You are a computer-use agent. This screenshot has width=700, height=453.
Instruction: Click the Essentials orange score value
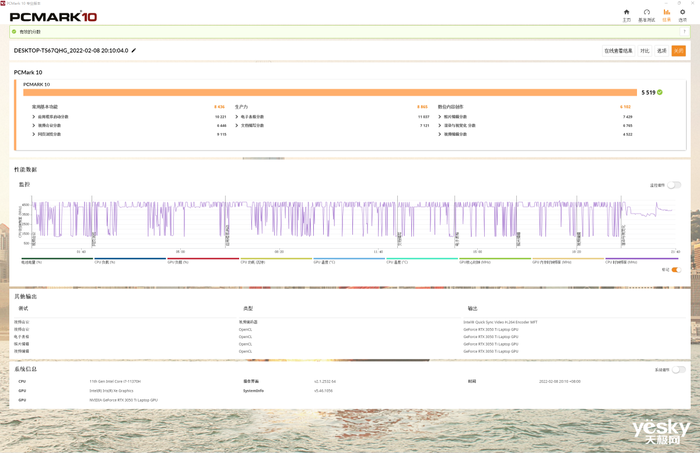pyautogui.click(x=219, y=107)
